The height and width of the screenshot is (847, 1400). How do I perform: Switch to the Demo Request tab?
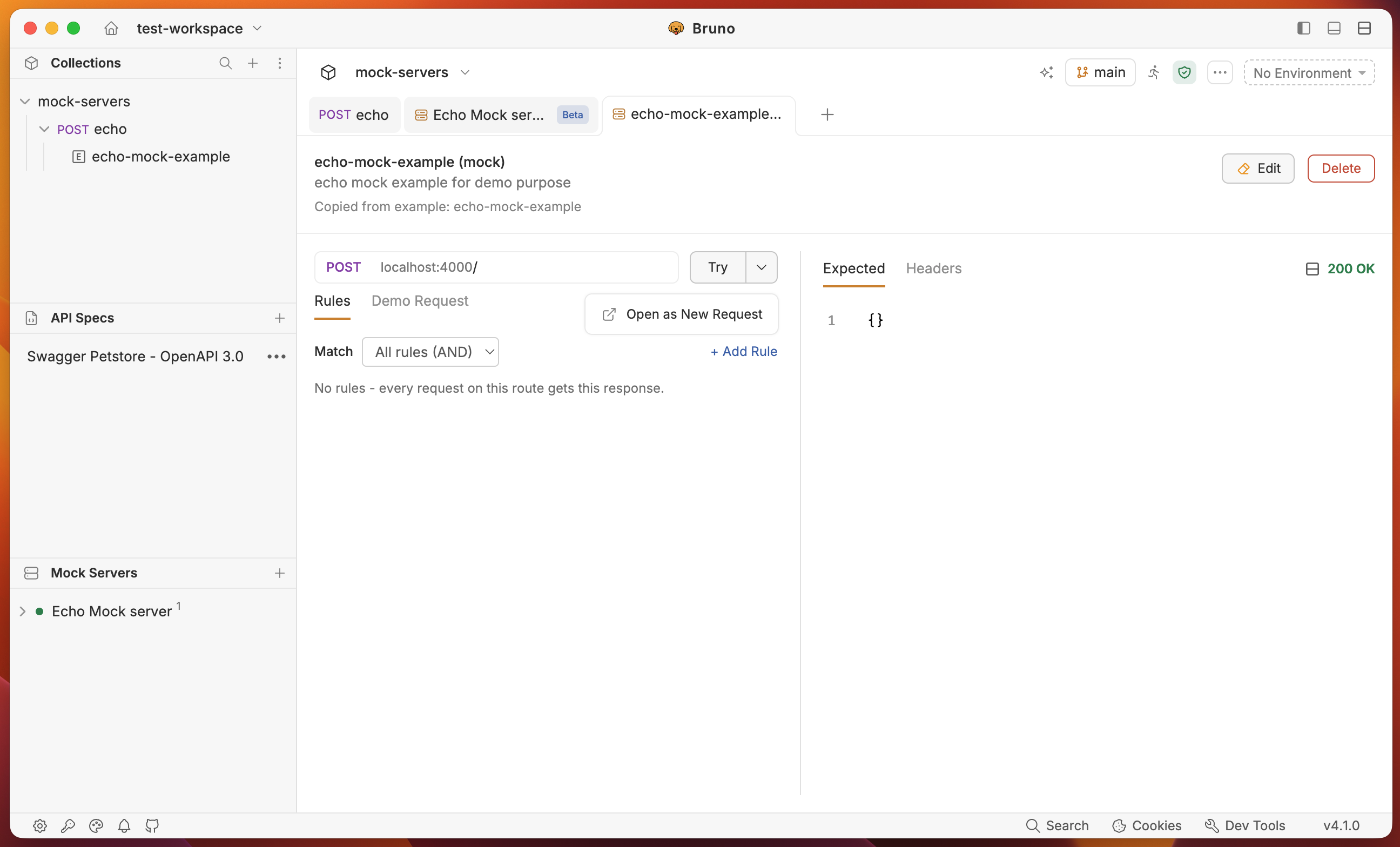[x=420, y=301]
